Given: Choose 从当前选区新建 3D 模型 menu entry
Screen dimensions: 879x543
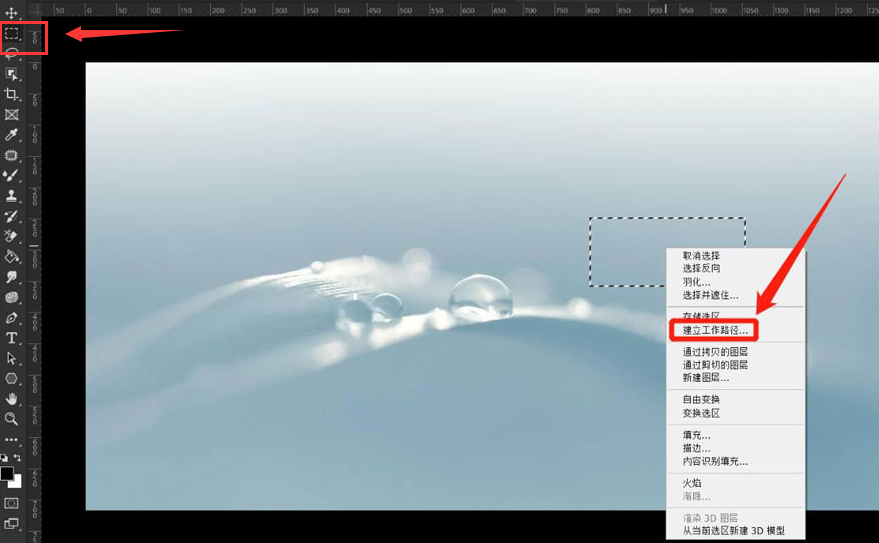Looking at the screenshot, I should click(x=735, y=531).
